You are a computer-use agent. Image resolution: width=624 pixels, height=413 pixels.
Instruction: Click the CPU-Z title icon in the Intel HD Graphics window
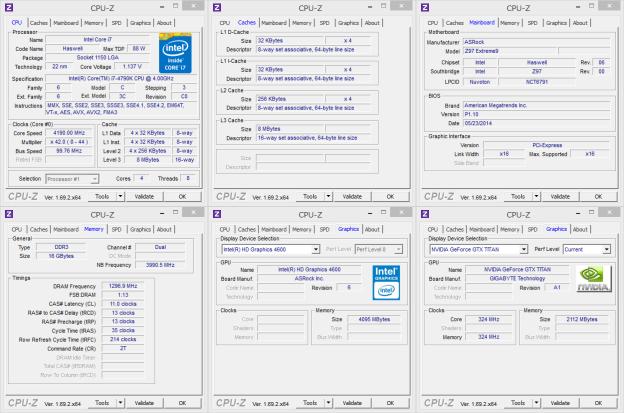217,214
